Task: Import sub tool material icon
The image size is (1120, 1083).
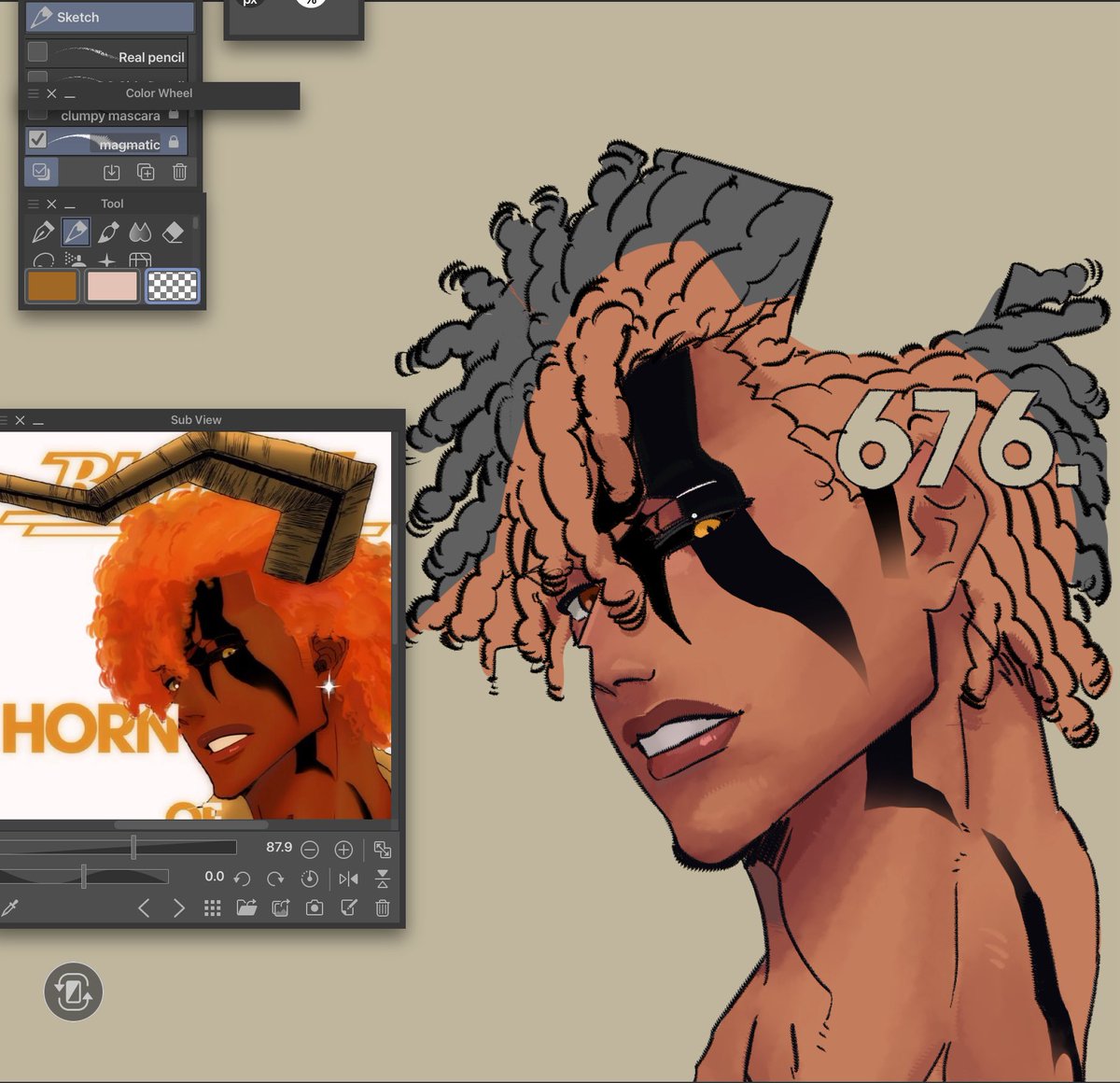Action: coord(111,172)
